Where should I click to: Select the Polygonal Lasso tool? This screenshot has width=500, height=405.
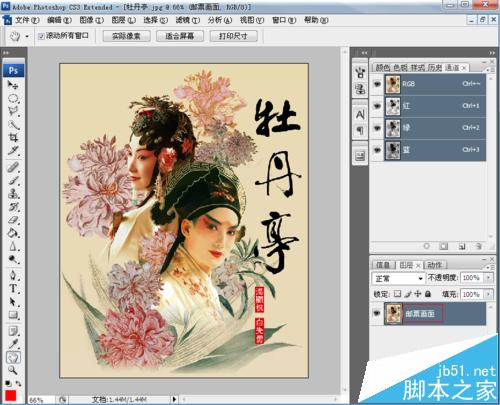(13, 111)
